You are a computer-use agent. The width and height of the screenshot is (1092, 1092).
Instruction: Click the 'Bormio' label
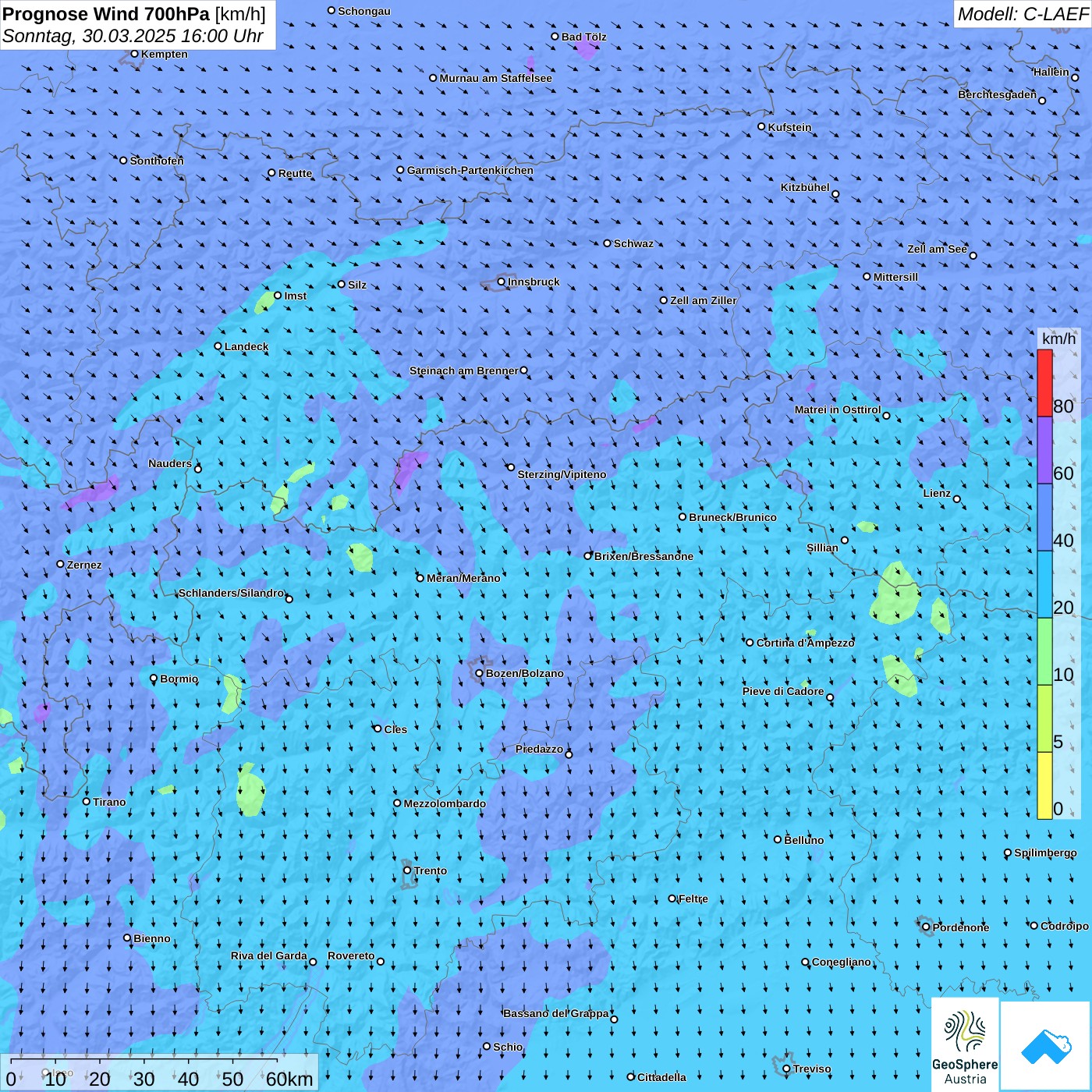pos(179,679)
